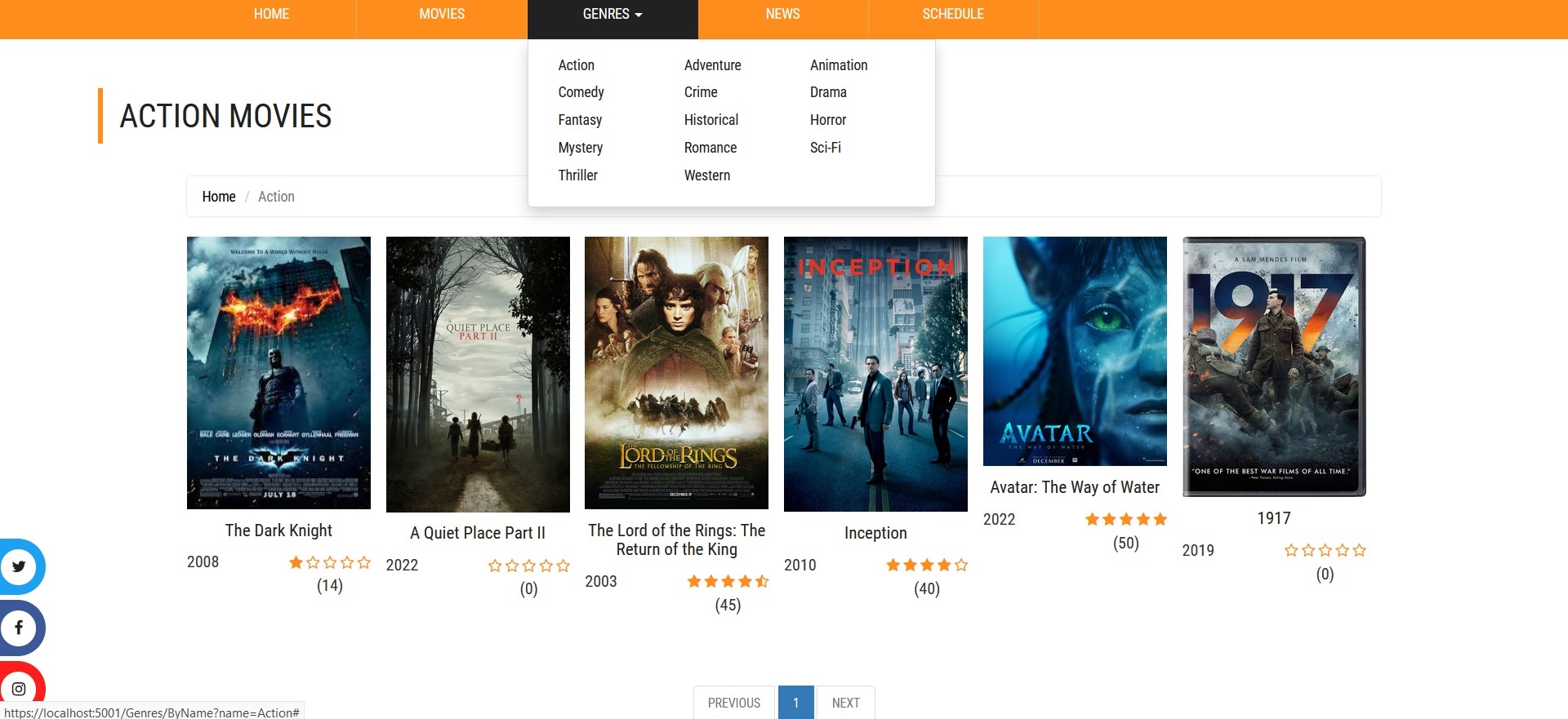
Task: Click the first star under The Dark Knight
Action: tap(296, 562)
